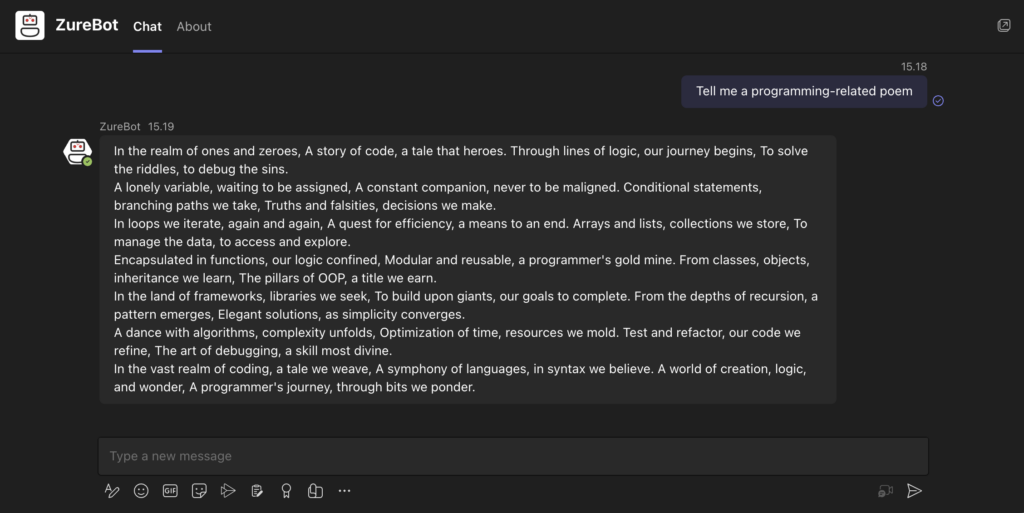1024x513 pixels.
Task: Open the About tab
Action: [x=194, y=27]
